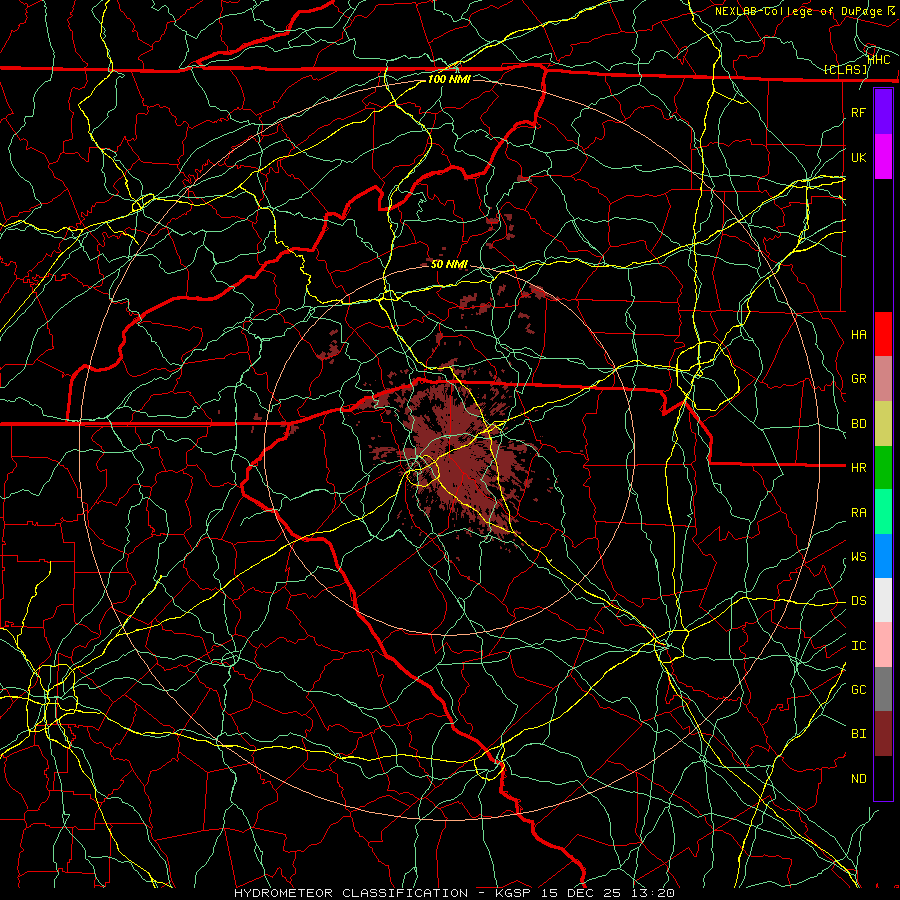Image resolution: width=900 pixels, height=900 pixels.
Task: Click the BD legend label
Action: [859, 424]
